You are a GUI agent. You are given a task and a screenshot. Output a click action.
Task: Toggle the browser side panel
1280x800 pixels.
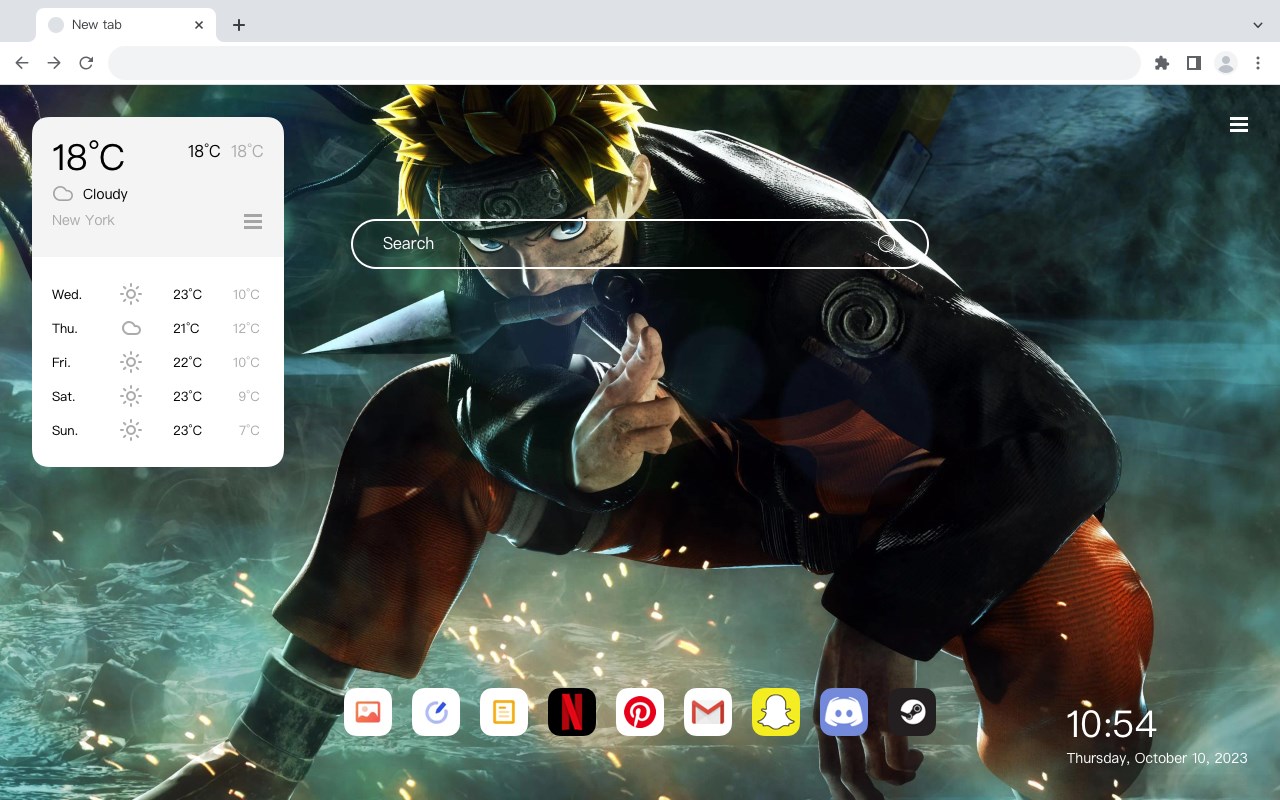coord(1193,63)
